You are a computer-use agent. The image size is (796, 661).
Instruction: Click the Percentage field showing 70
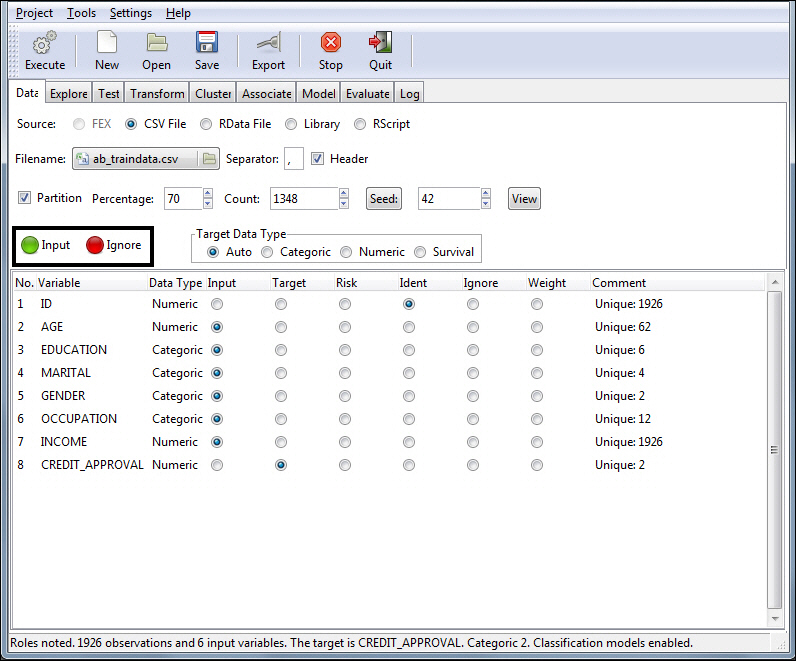[183, 199]
